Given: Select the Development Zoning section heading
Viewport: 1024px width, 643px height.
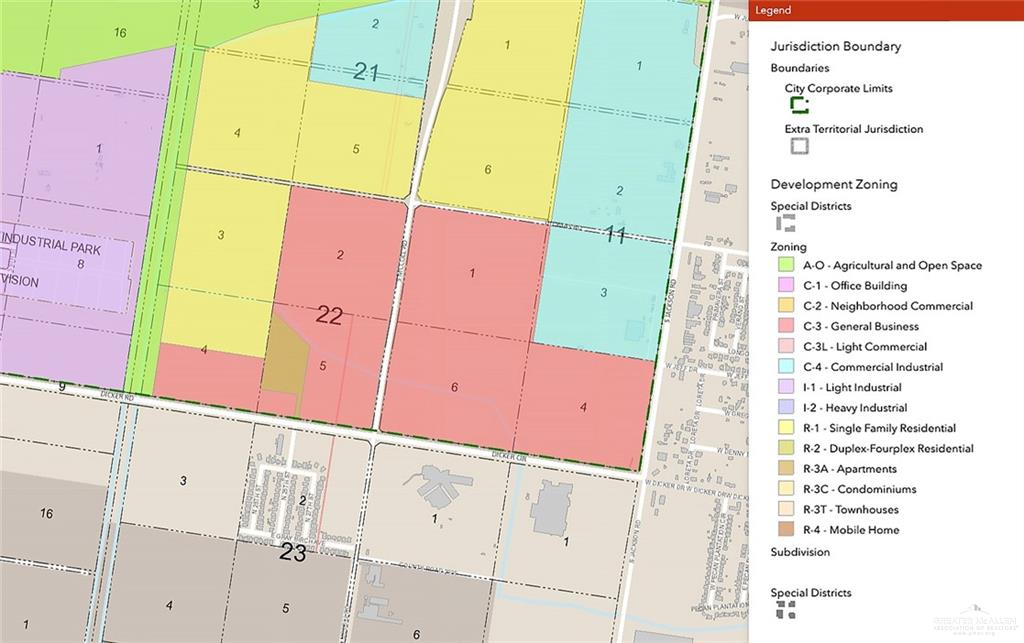Looking at the screenshot, I should (x=834, y=184).
